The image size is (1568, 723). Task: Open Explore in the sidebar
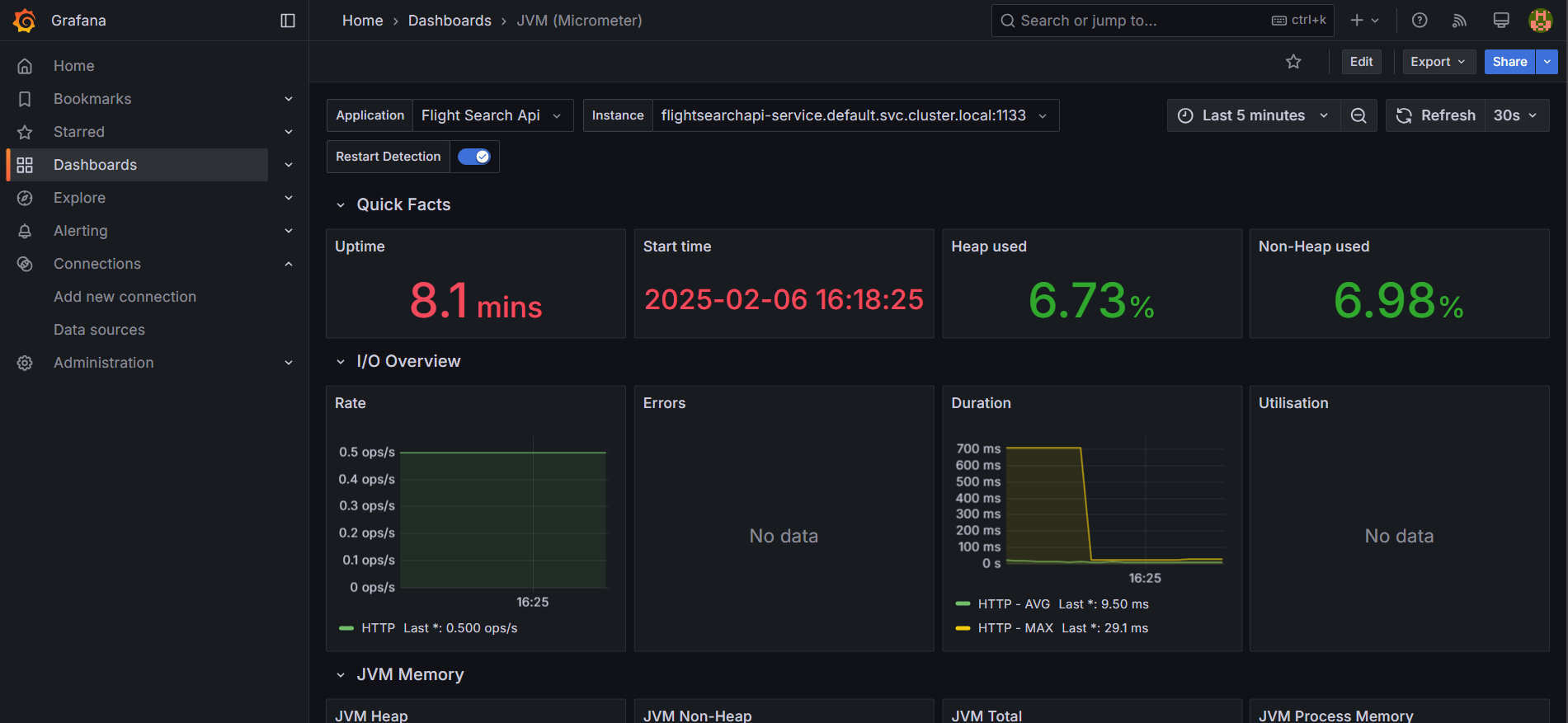(79, 198)
